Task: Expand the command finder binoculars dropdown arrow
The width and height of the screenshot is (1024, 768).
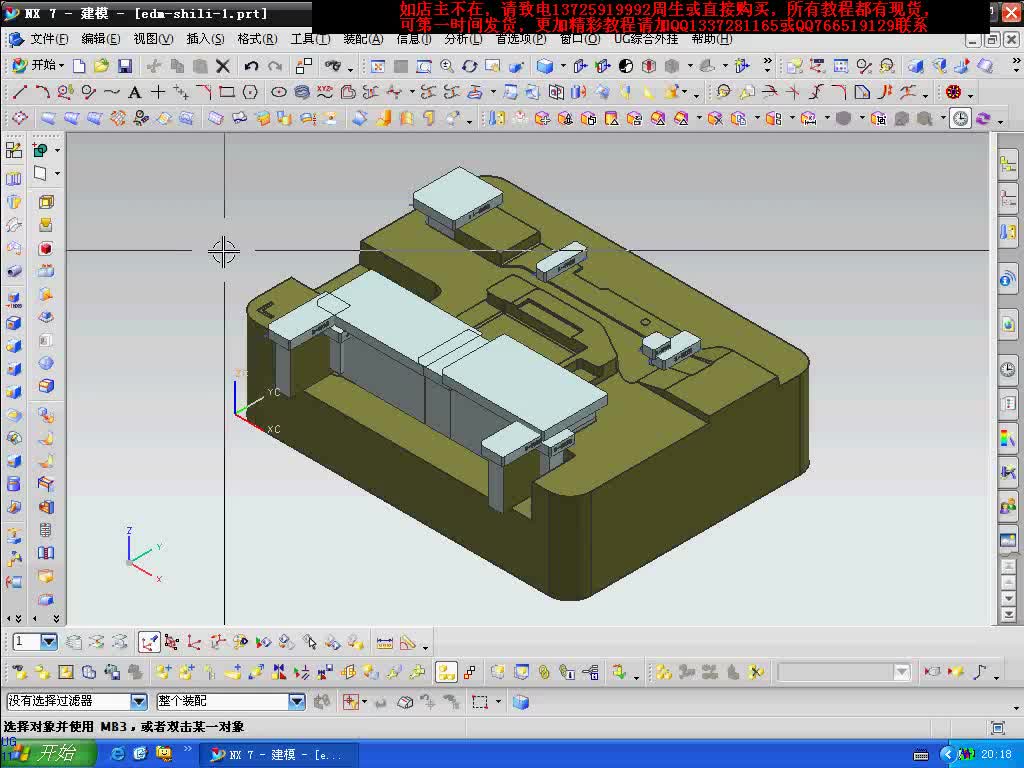Action: click(350, 68)
